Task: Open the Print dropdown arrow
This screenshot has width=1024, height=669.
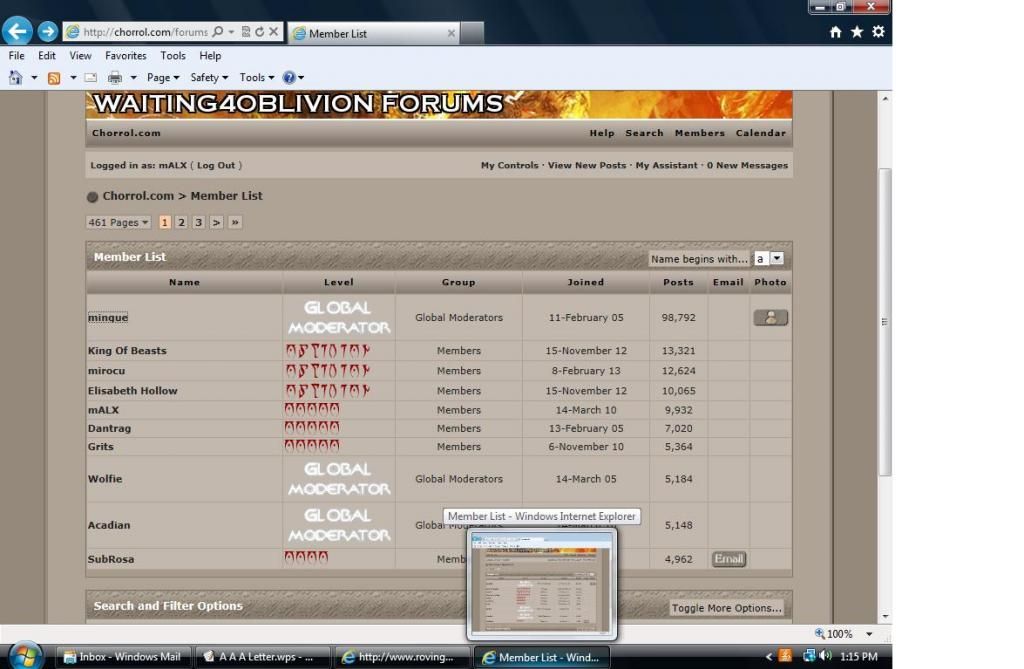Action: coord(133,78)
